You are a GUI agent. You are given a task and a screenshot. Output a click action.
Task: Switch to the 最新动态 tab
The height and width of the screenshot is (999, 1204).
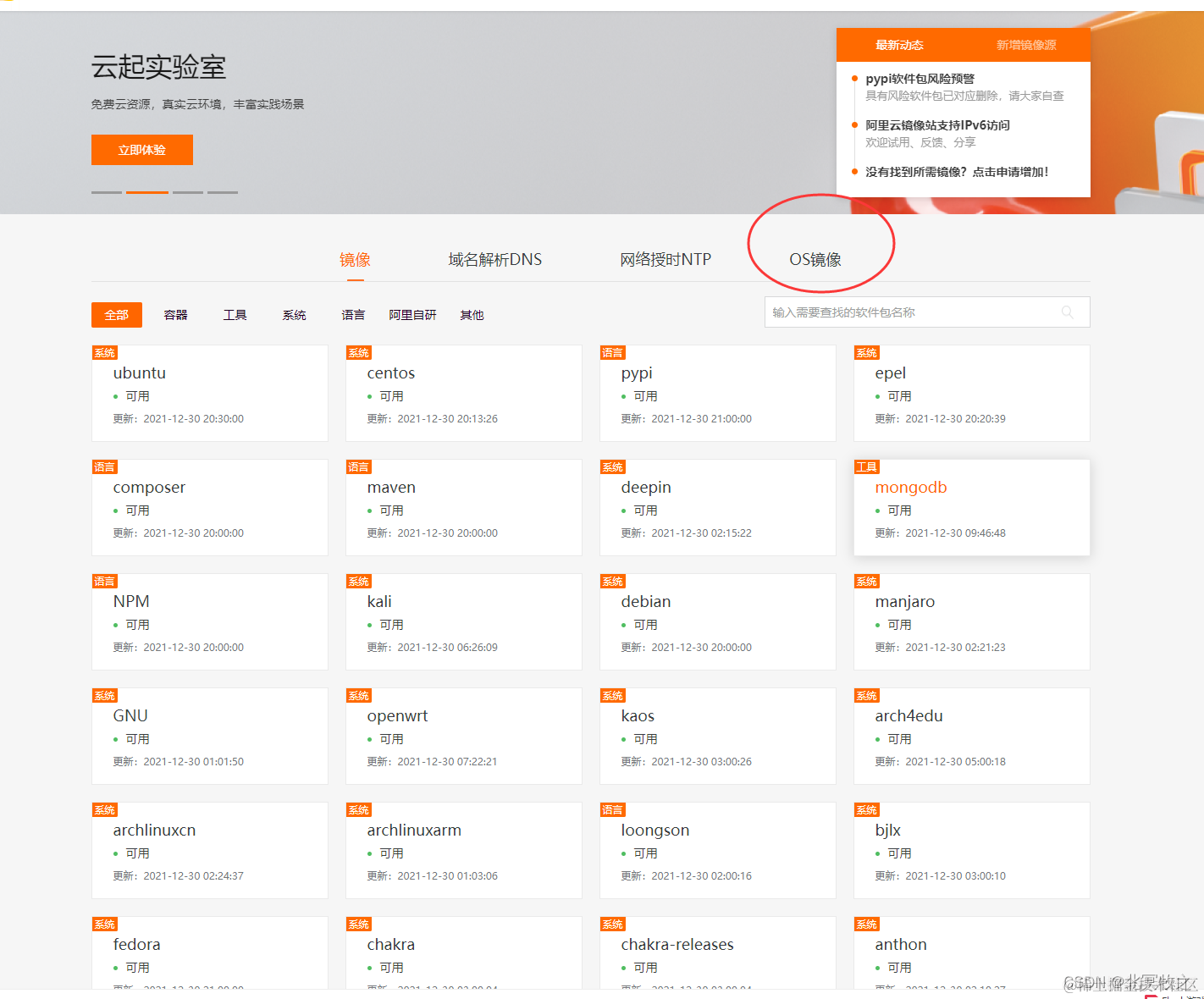pyautogui.click(x=899, y=45)
